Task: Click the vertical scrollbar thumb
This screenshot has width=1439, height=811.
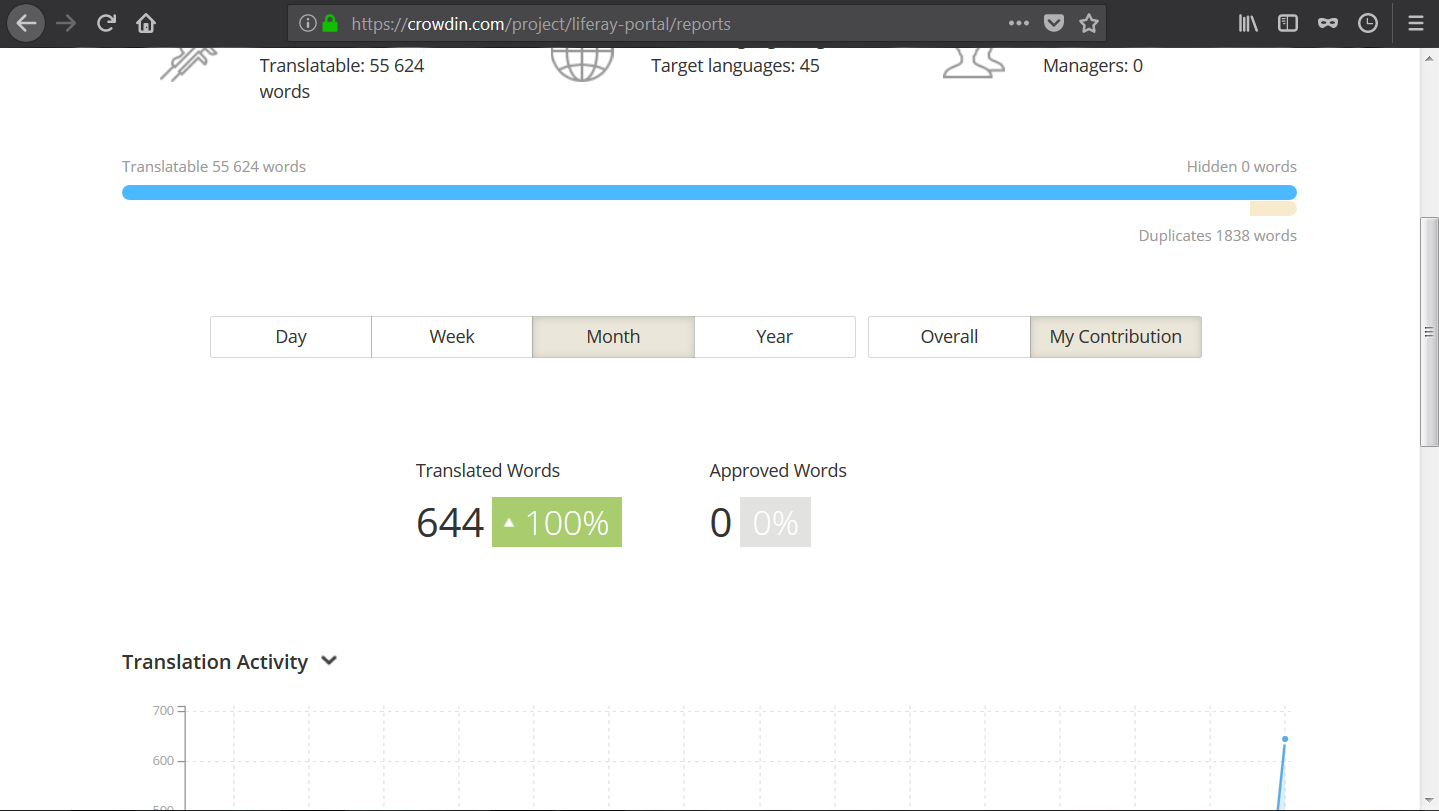Action: click(1429, 332)
